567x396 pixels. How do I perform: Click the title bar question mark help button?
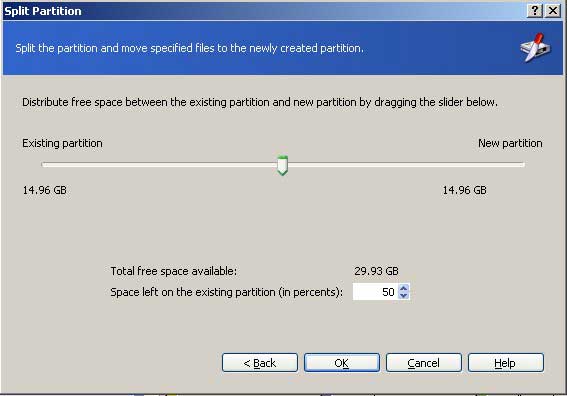click(535, 10)
